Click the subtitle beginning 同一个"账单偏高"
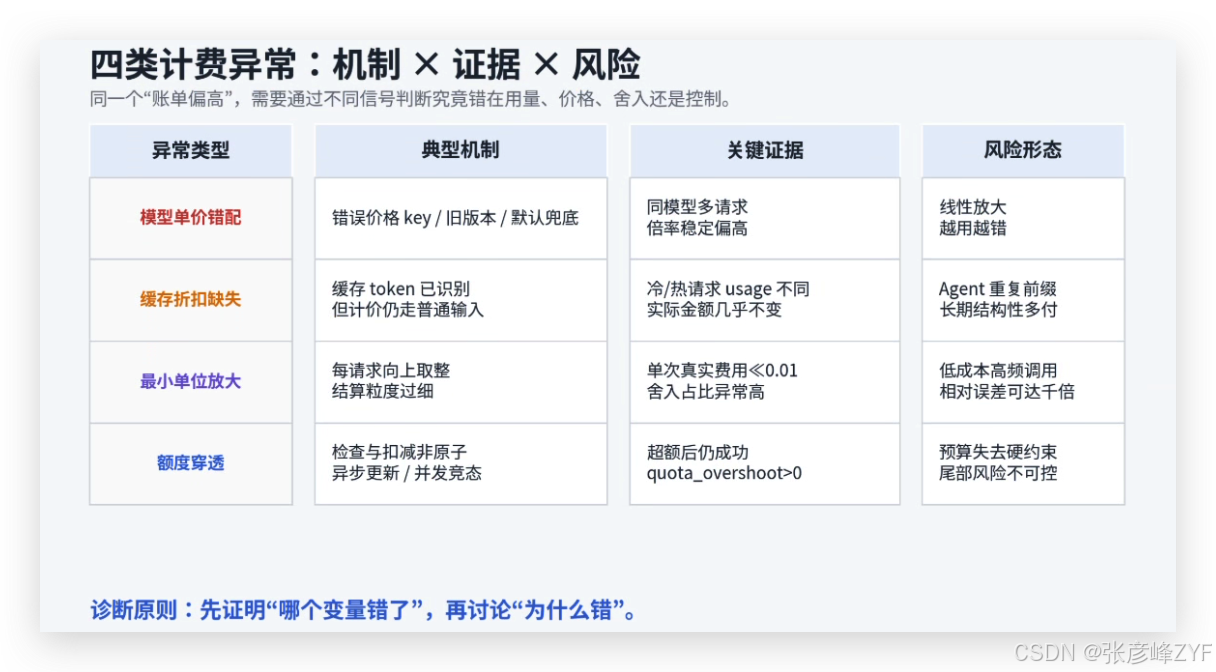 tap(412, 99)
